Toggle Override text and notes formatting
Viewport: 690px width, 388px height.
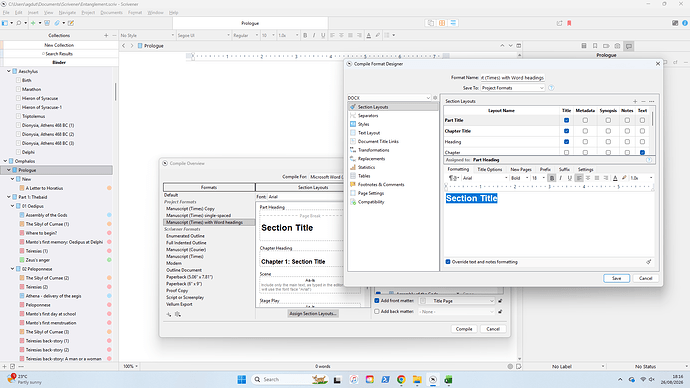(448, 262)
